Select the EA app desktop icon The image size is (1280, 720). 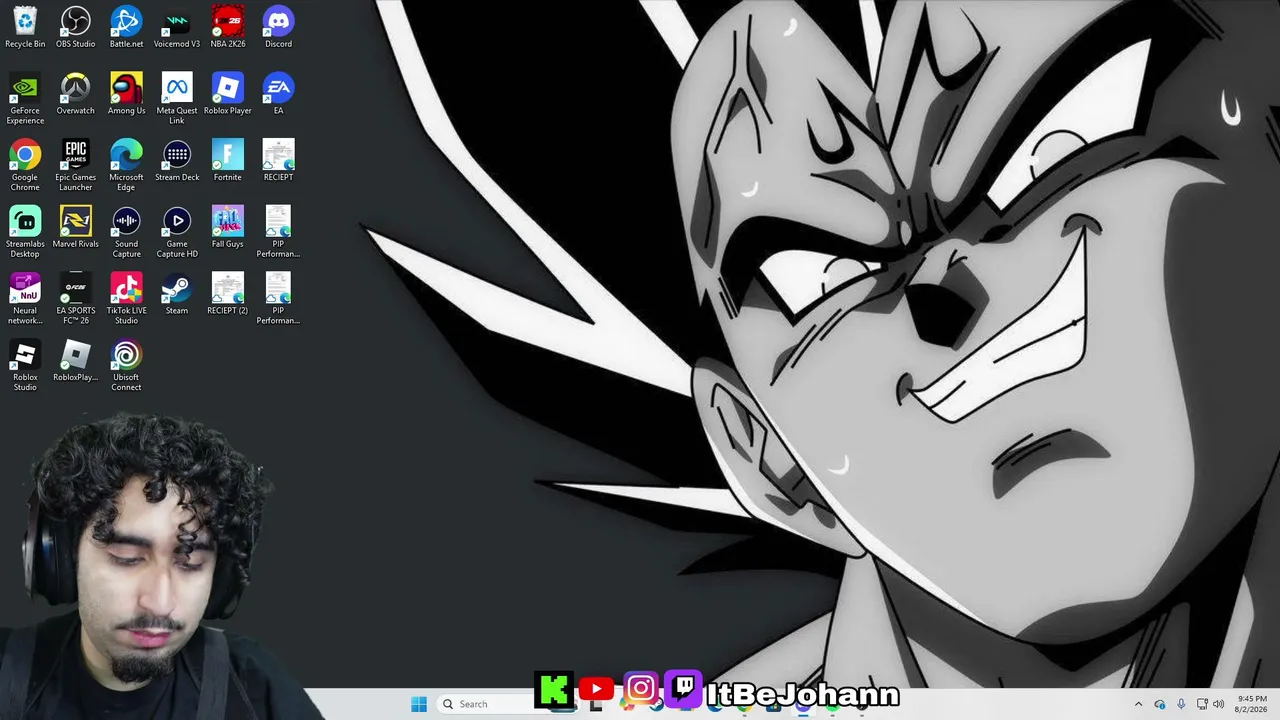tap(278, 94)
